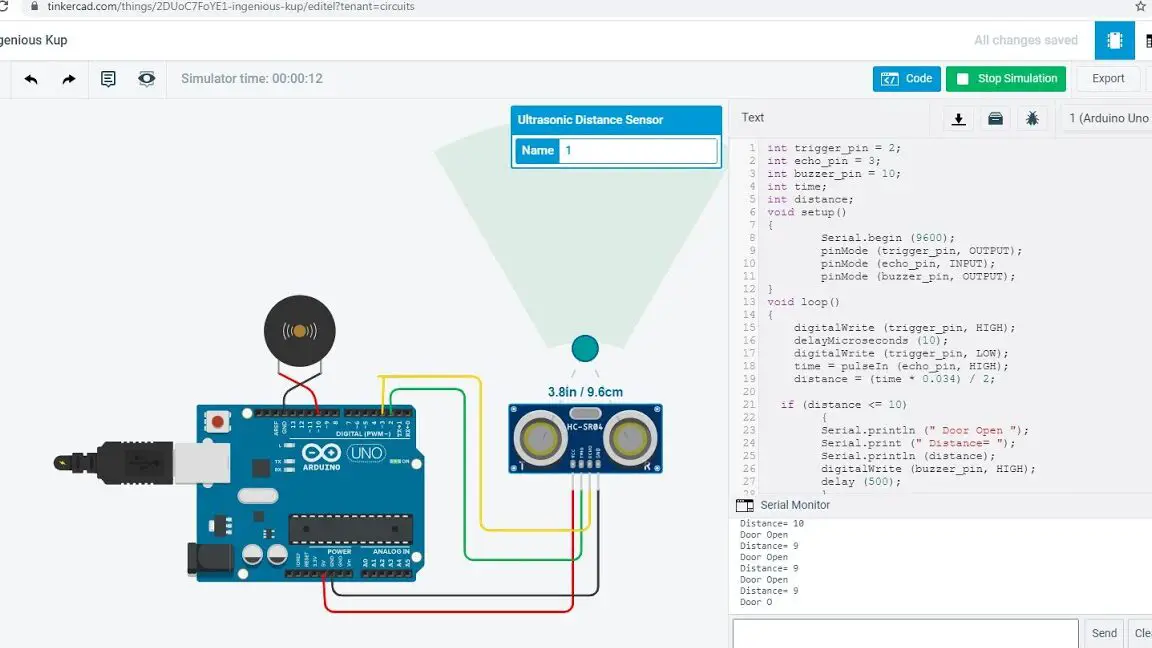Click the Ultrasonic Distance Sensor panel header

(x=616, y=119)
